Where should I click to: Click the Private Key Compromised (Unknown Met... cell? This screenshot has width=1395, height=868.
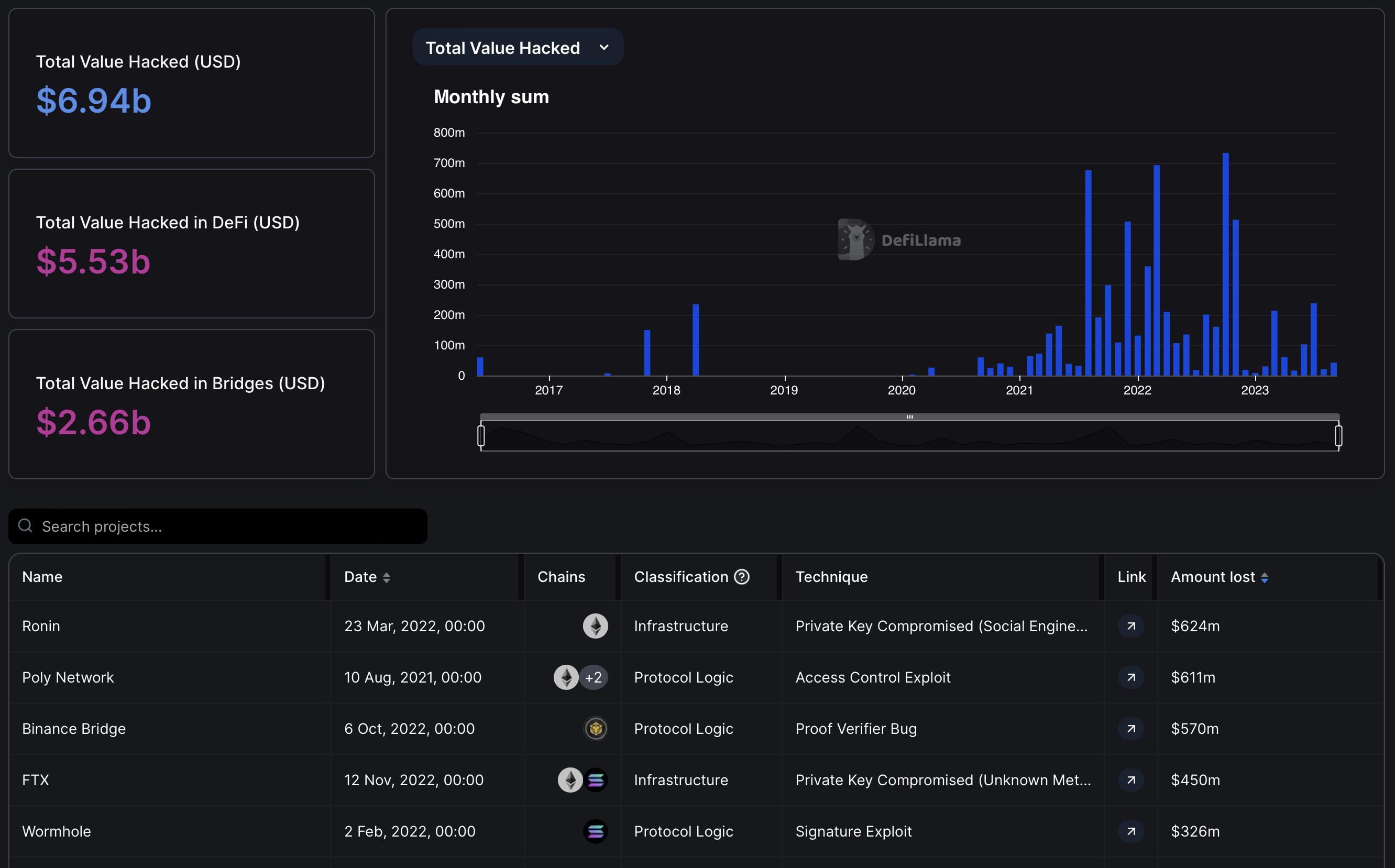click(x=943, y=780)
